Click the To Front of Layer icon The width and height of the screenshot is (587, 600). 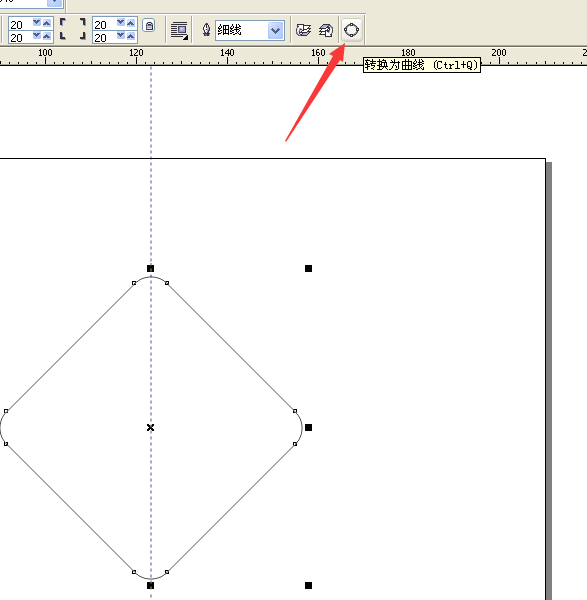point(303,30)
